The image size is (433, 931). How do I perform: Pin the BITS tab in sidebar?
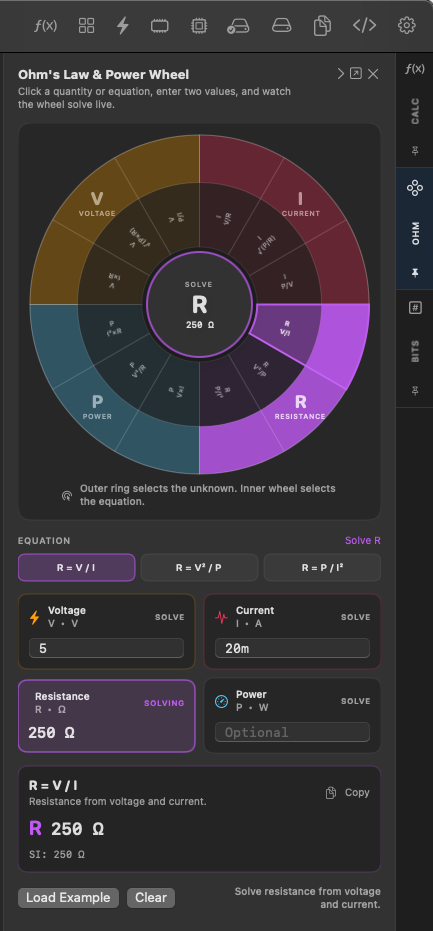tap(415, 390)
